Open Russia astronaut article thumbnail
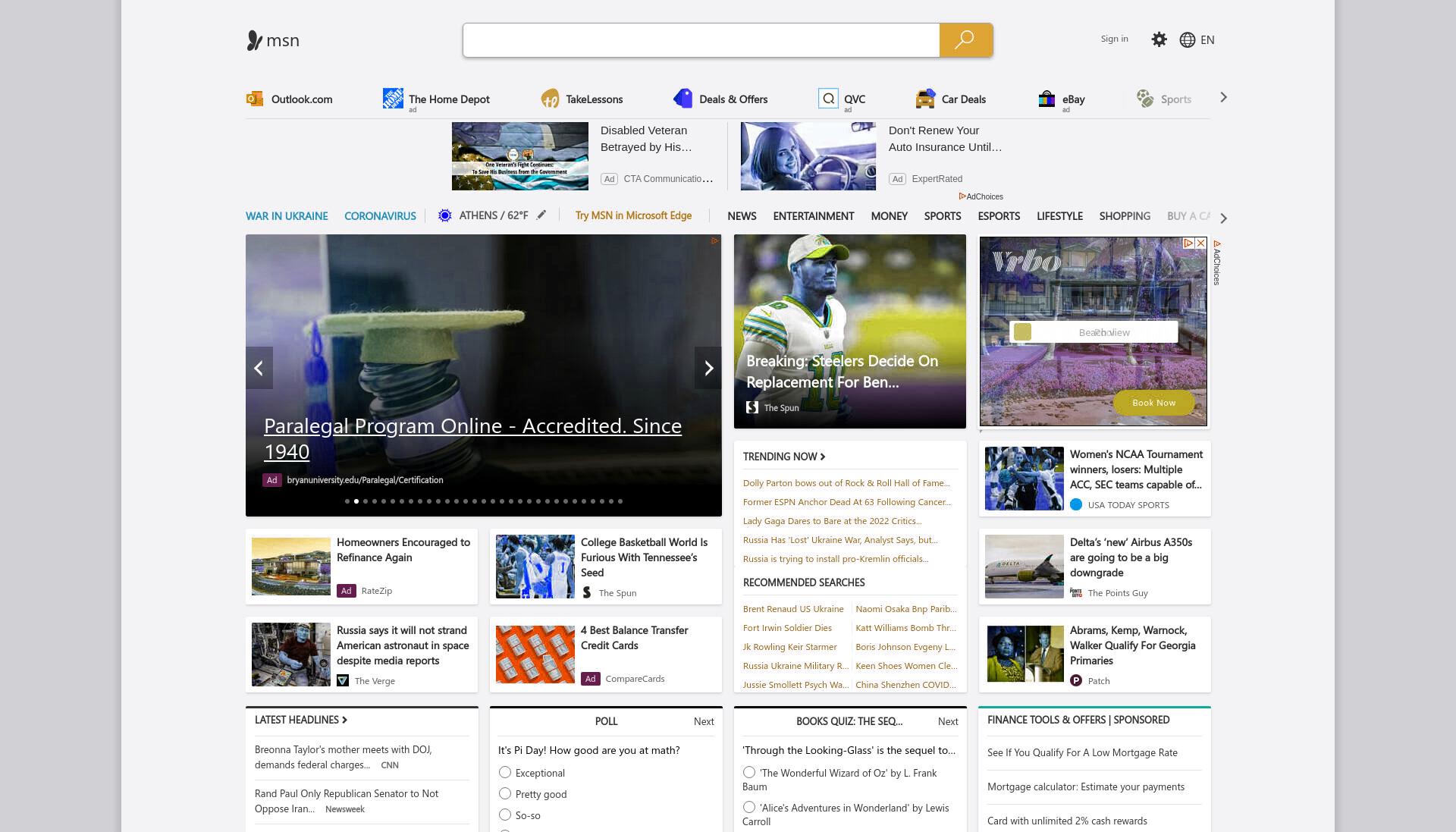This screenshot has height=832, width=1456. click(x=291, y=655)
